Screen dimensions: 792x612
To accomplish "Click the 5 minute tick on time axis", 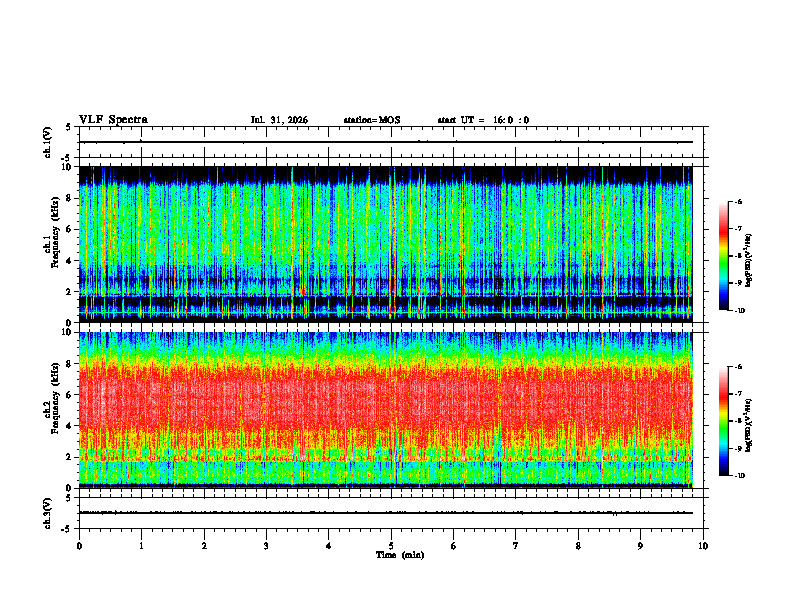I will pos(391,546).
